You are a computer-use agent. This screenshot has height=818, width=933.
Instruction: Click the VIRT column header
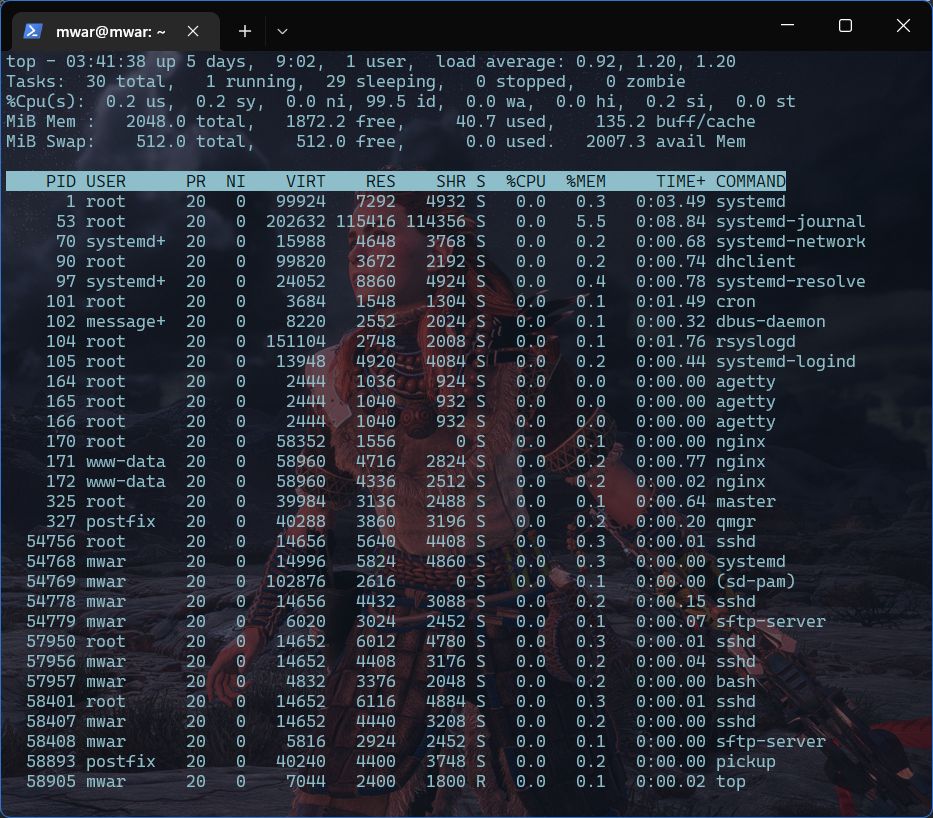coord(306,181)
